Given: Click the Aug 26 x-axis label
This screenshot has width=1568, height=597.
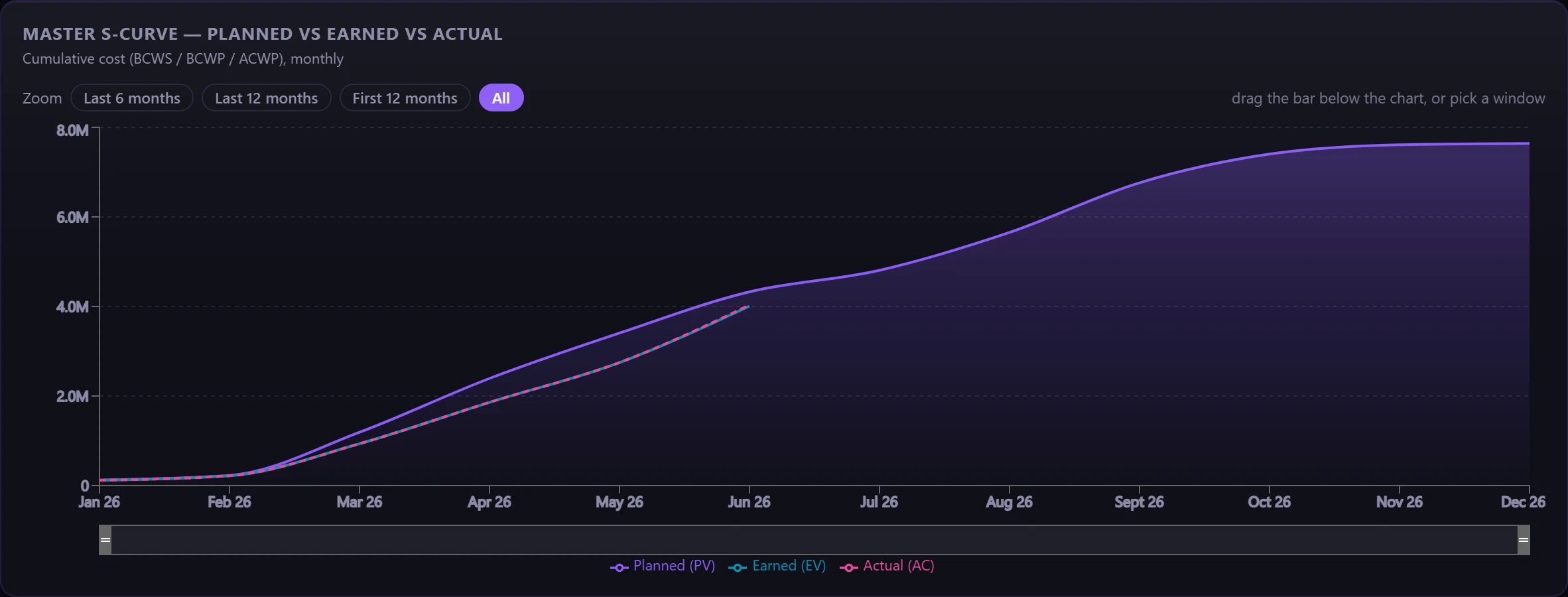Looking at the screenshot, I should click(x=1009, y=502).
